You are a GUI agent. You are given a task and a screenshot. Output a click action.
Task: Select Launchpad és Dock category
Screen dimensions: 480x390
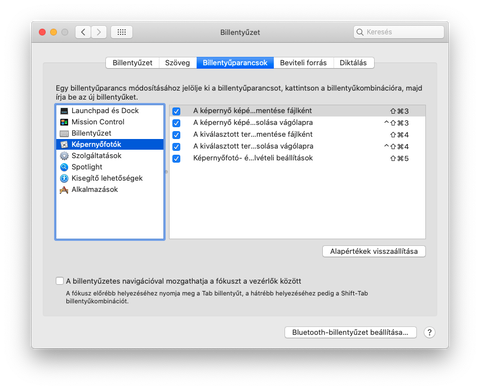point(110,111)
